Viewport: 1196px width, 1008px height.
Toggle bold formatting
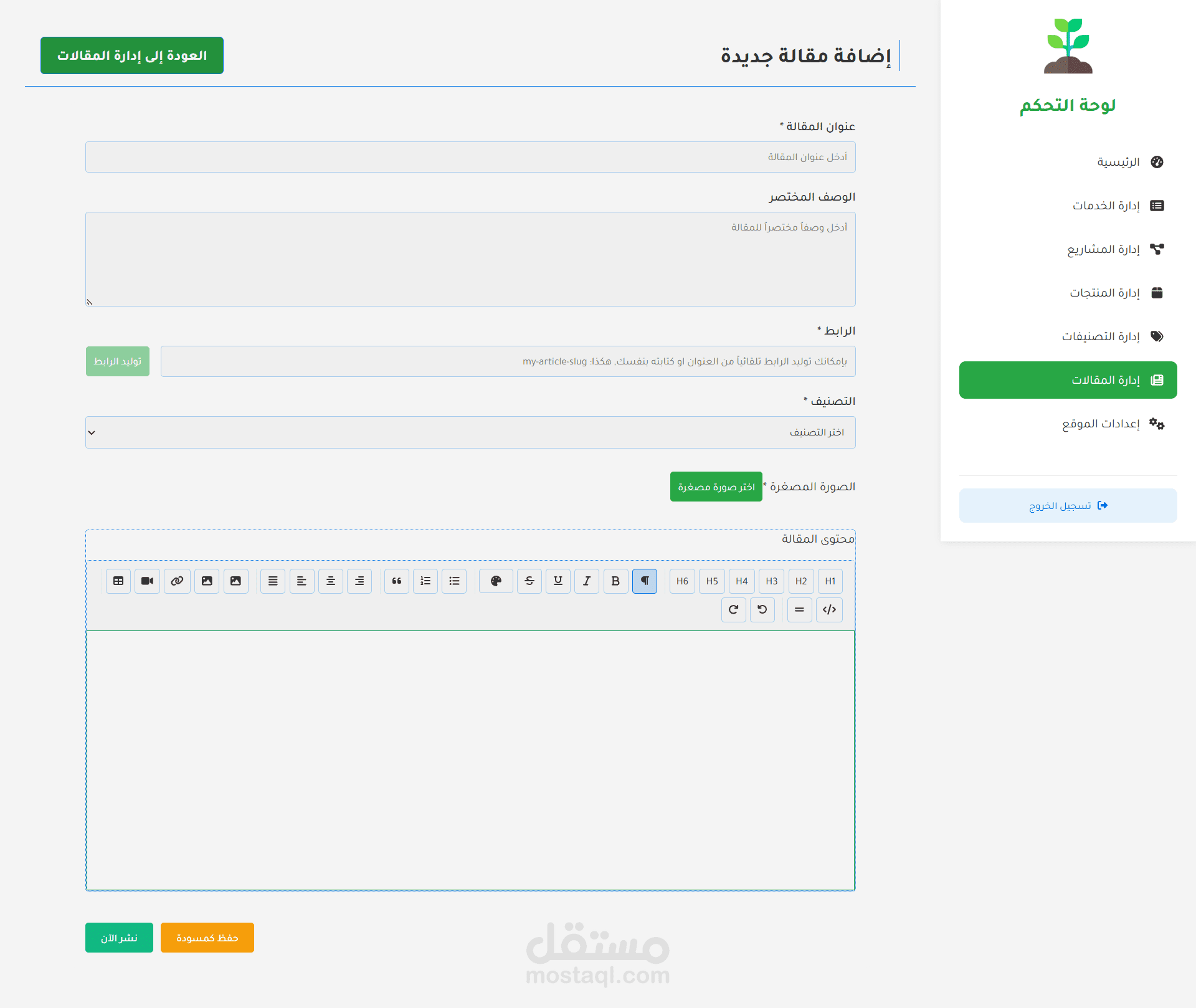615,581
